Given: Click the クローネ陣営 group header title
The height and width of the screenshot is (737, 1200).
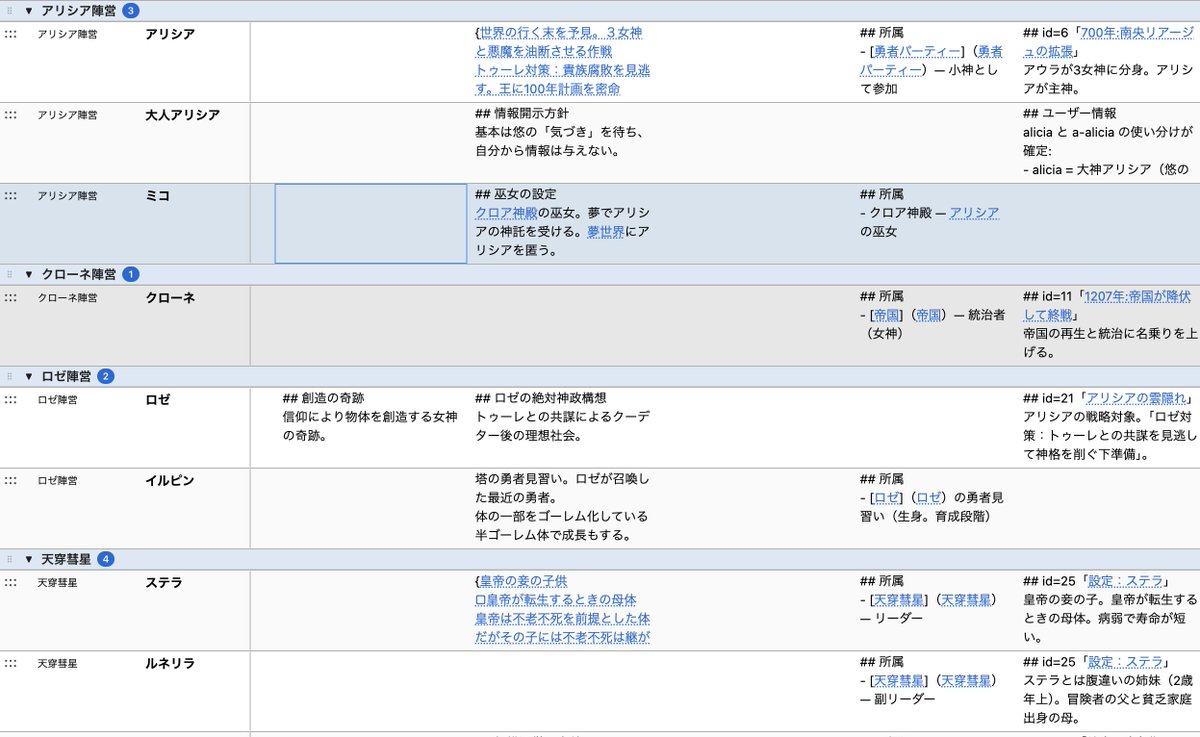Looking at the screenshot, I should click(x=79, y=274).
